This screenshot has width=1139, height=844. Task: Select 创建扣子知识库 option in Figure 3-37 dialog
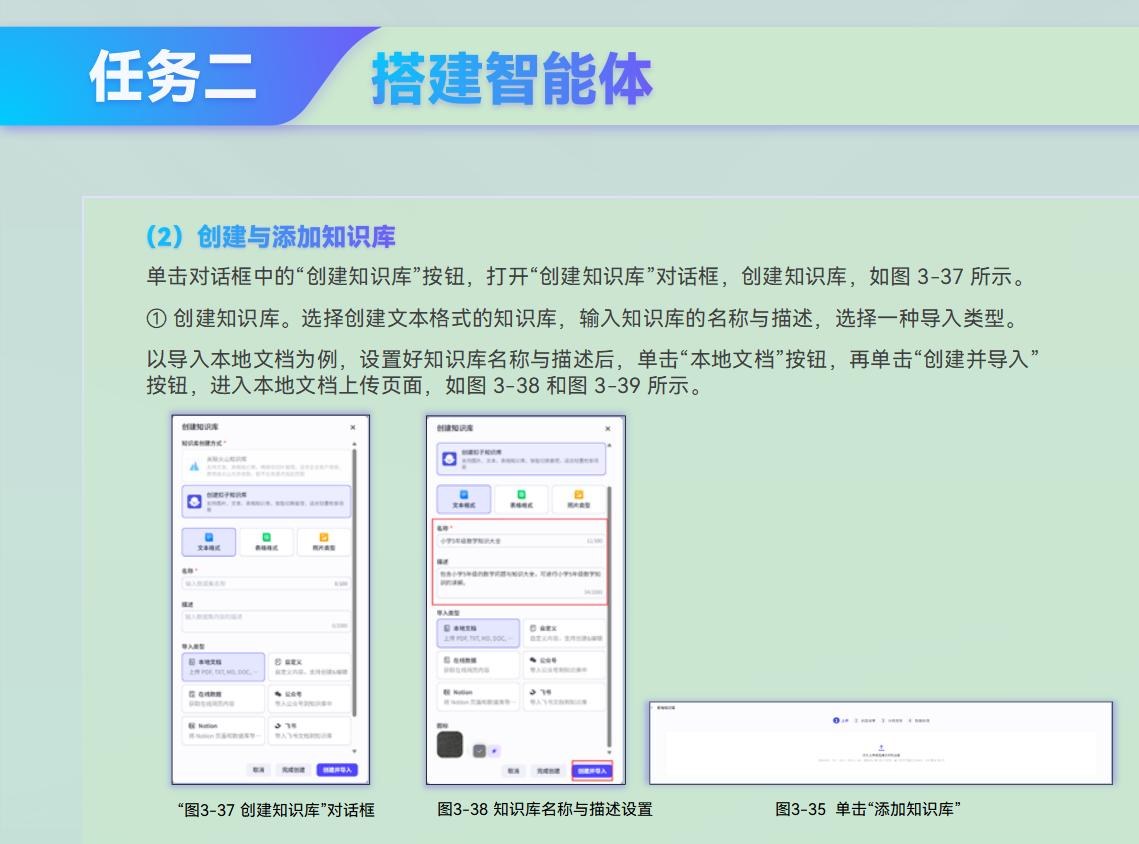point(266,501)
